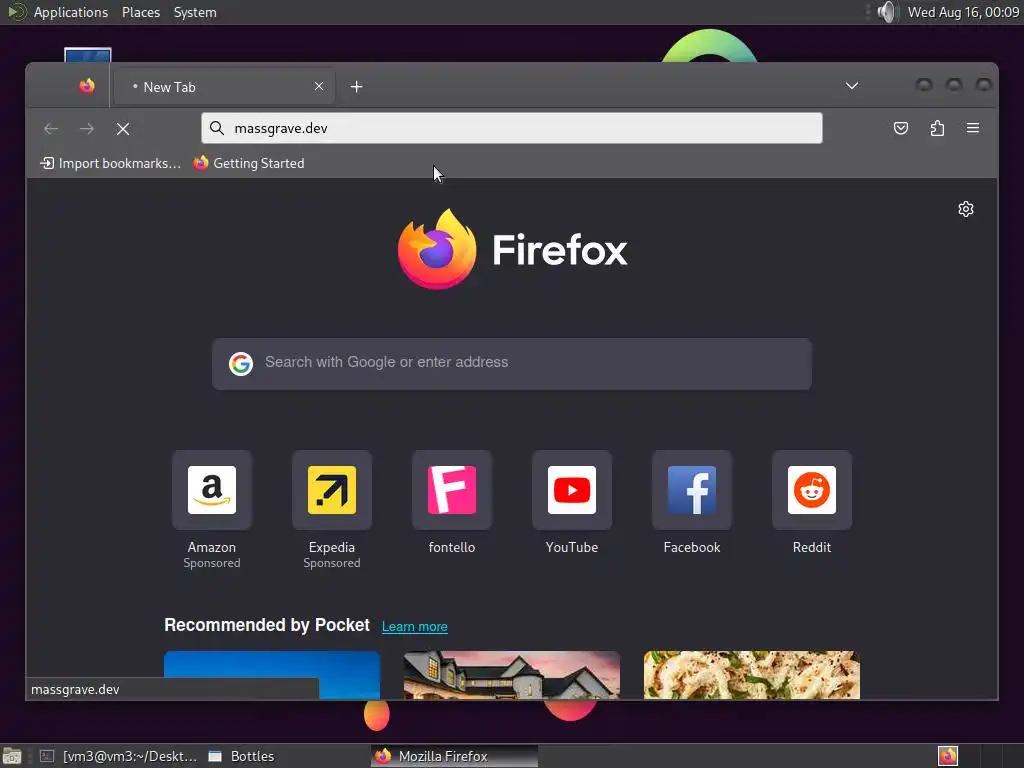Open the blue Pocket story thumbnail
The height and width of the screenshot is (768, 1024).
[x=272, y=675]
